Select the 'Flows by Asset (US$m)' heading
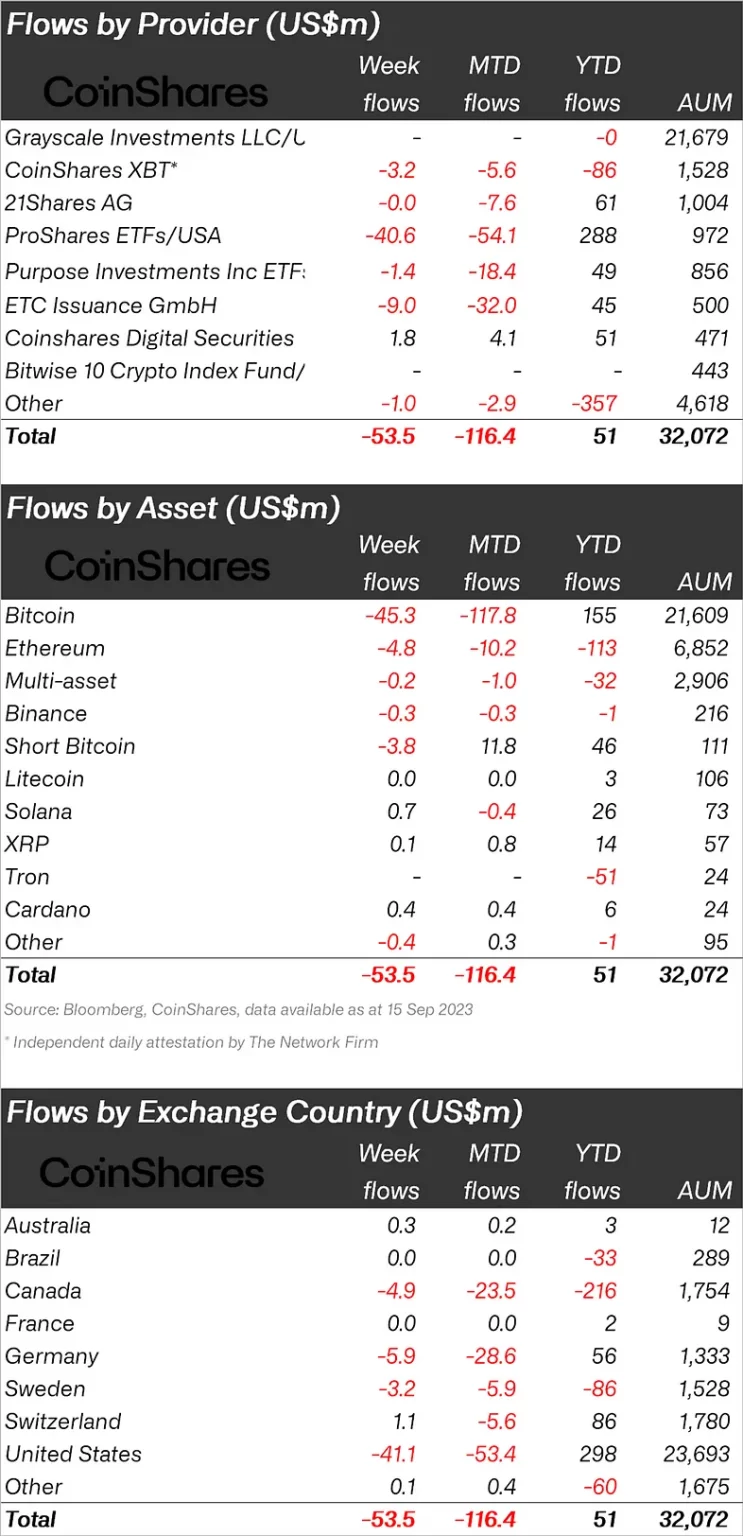Viewport: 743px width, 1536px height. point(173,508)
